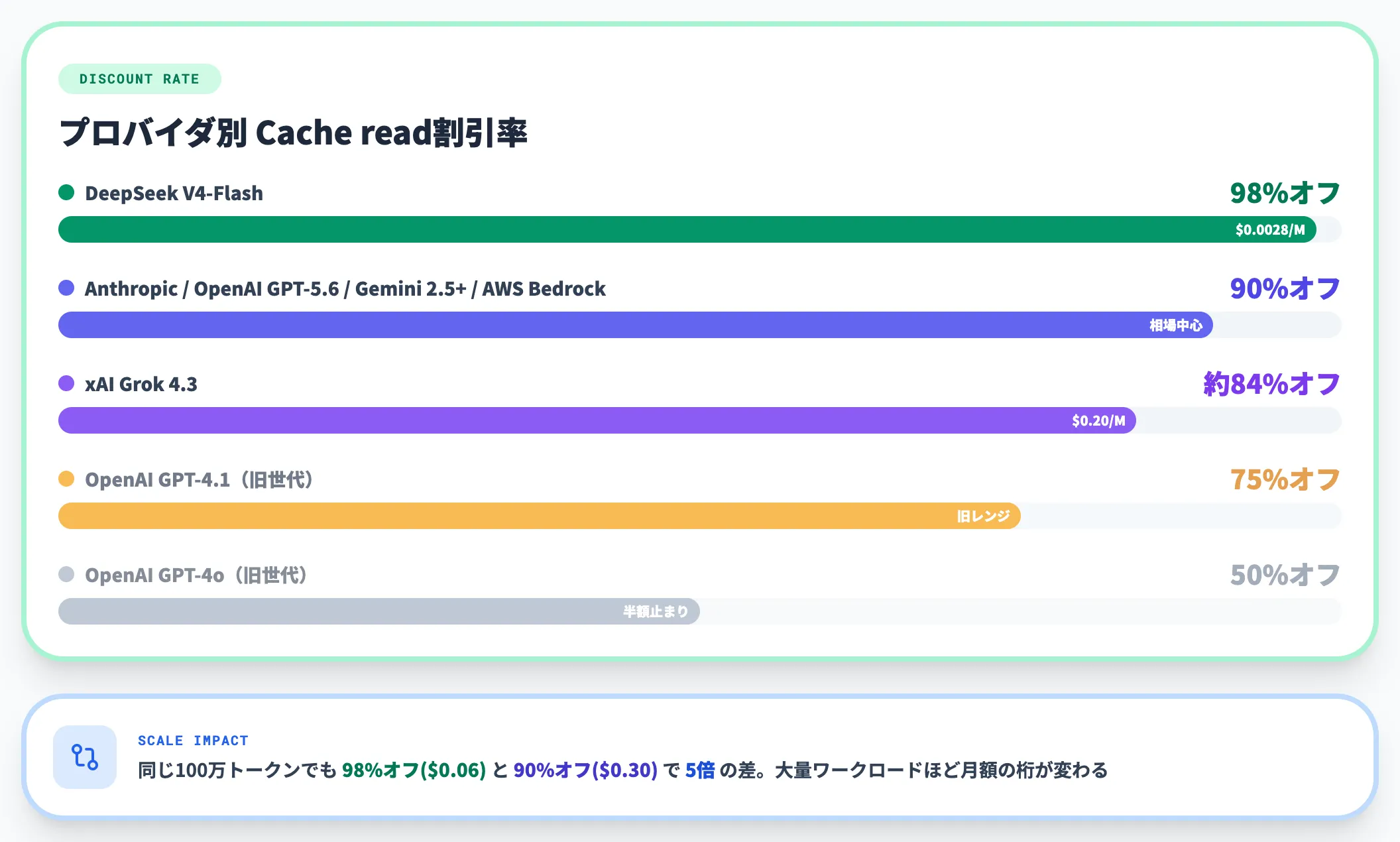
Task: Click the highlighted 5倍 text
Action: click(x=700, y=770)
